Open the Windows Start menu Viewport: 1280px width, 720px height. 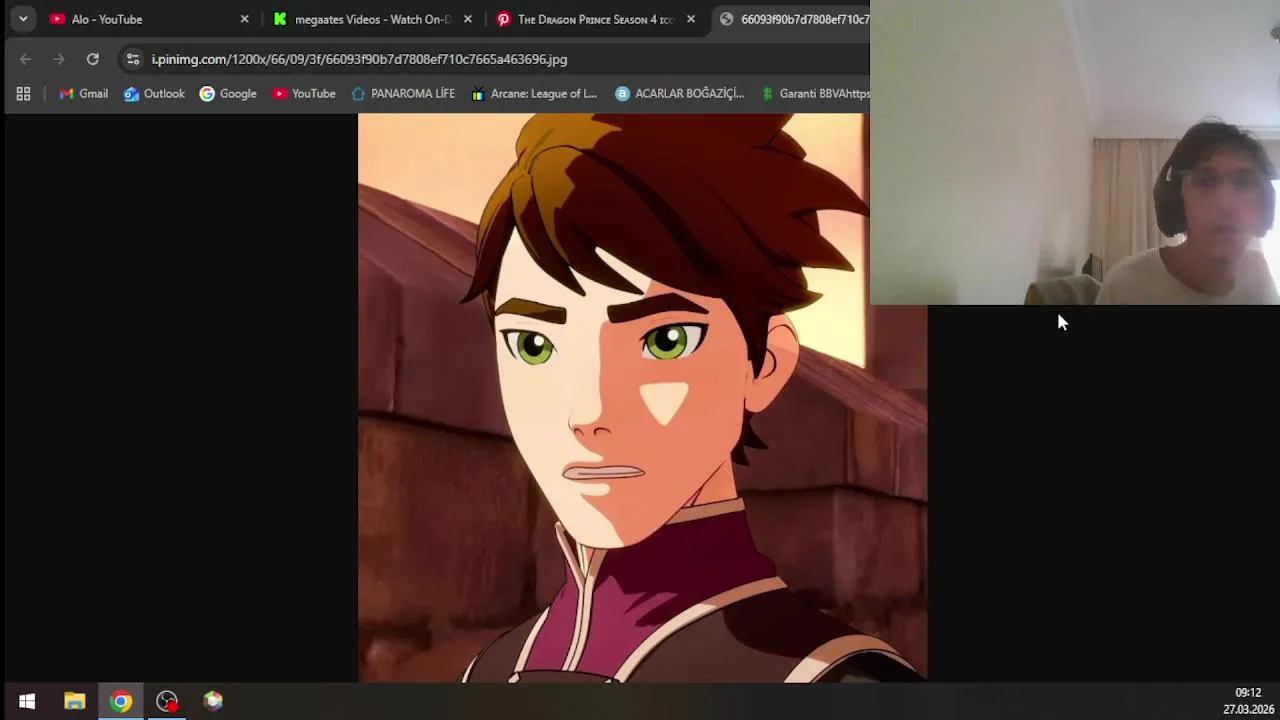(x=27, y=701)
